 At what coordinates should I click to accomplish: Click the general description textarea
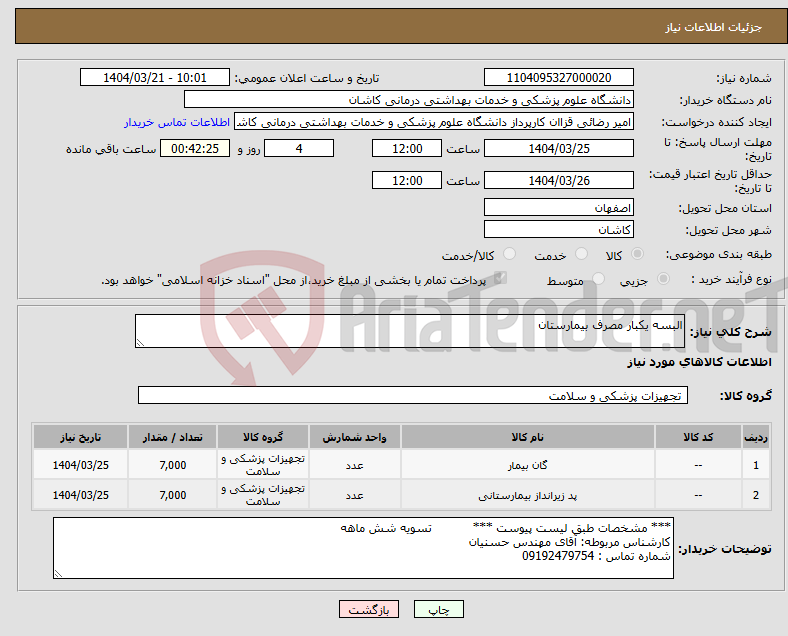coord(410,331)
